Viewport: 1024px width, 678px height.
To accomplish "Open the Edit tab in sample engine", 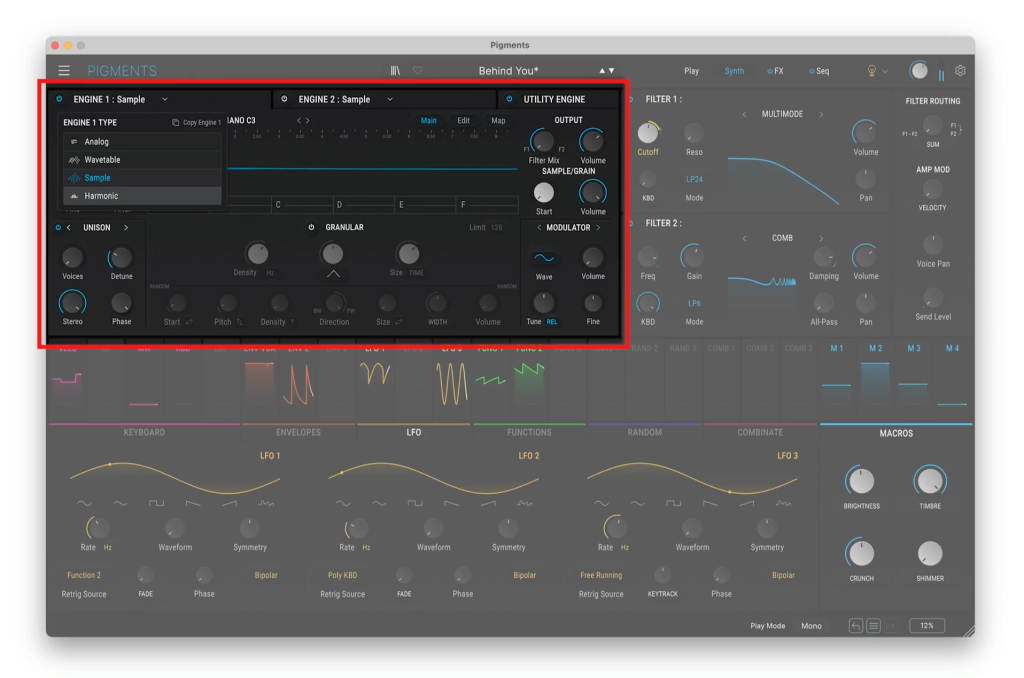I will pyautogui.click(x=463, y=121).
